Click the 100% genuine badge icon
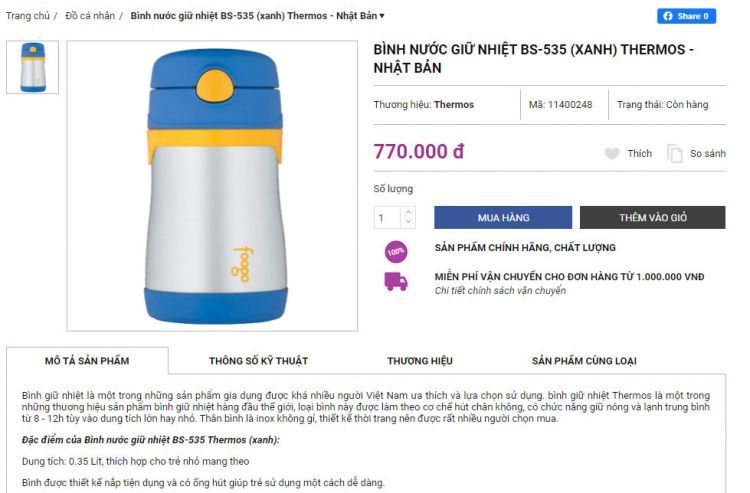Viewport: 750px width, 493px height. click(x=396, y=252)
